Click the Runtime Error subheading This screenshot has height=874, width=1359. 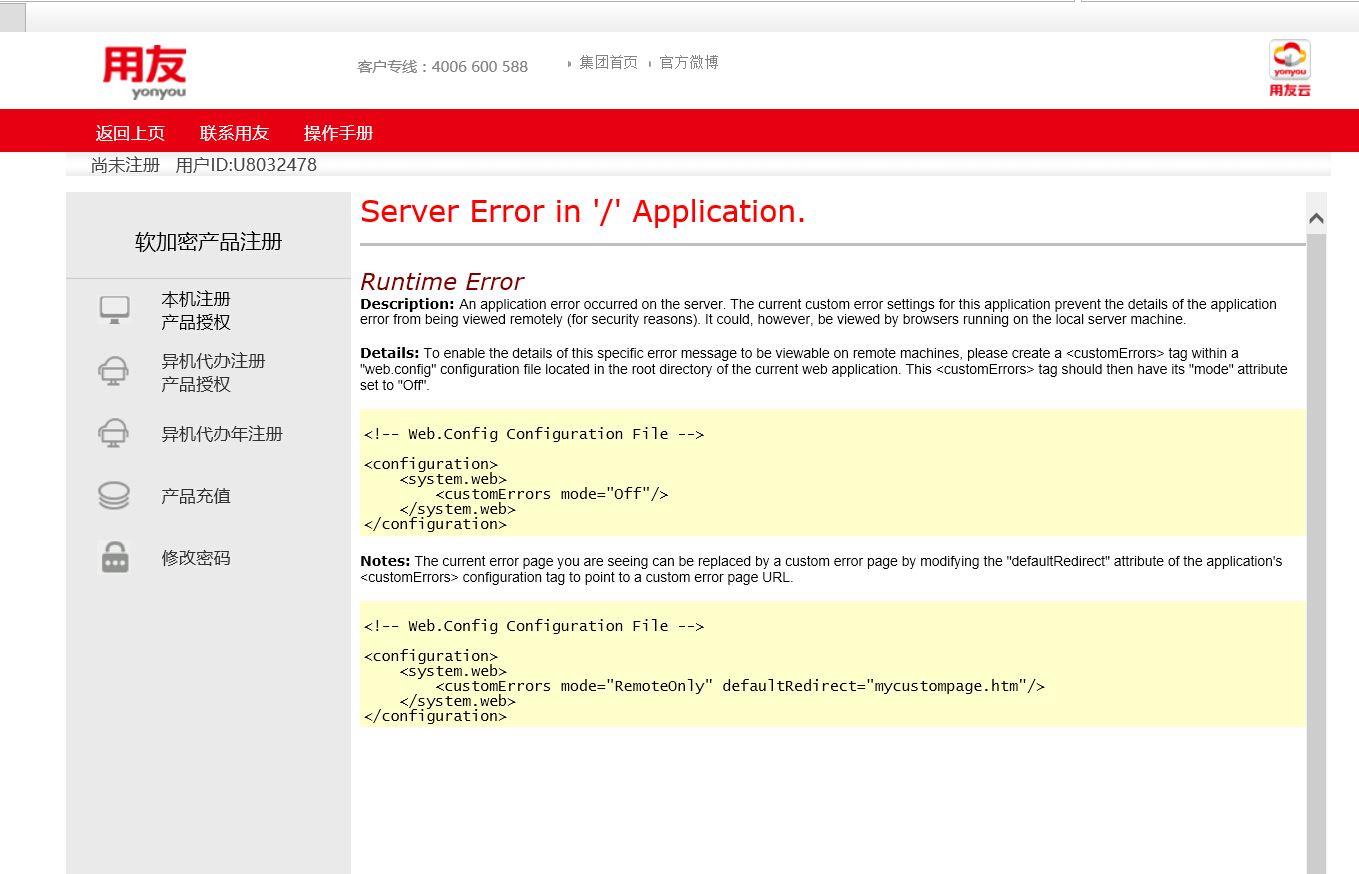click(442, 282)
